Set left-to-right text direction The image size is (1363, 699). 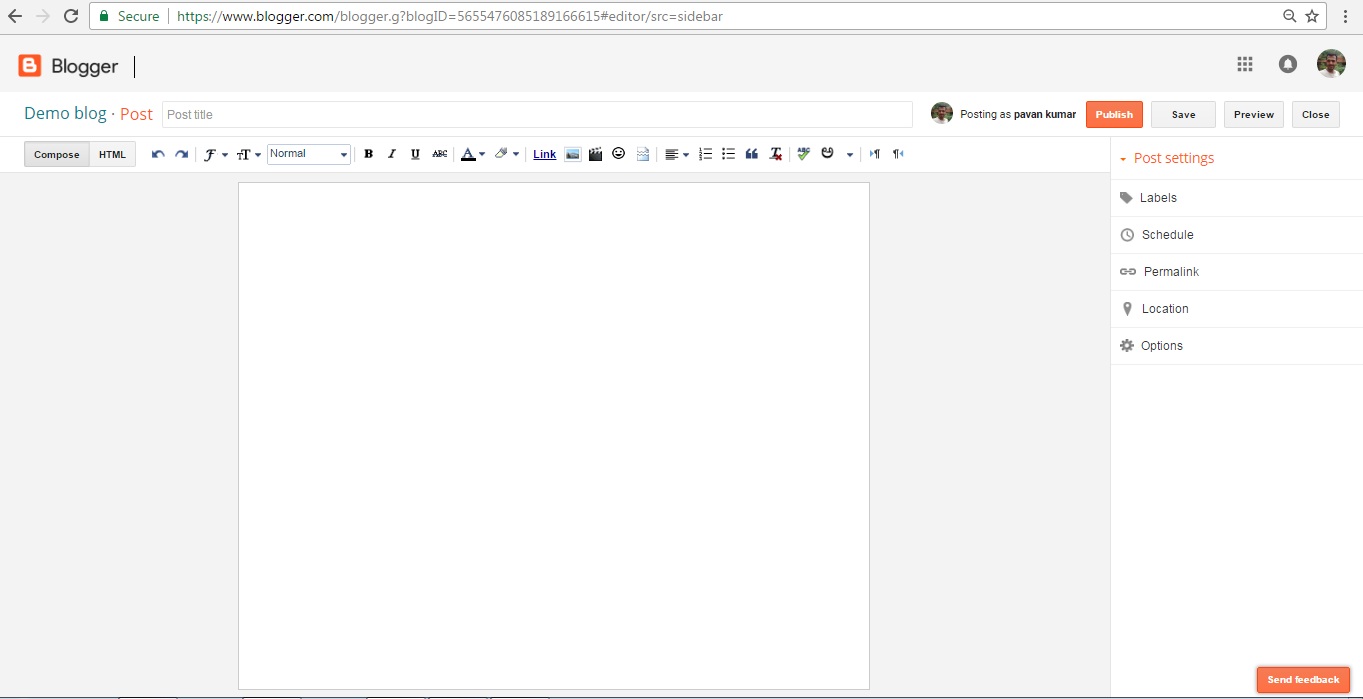(875, 154)
